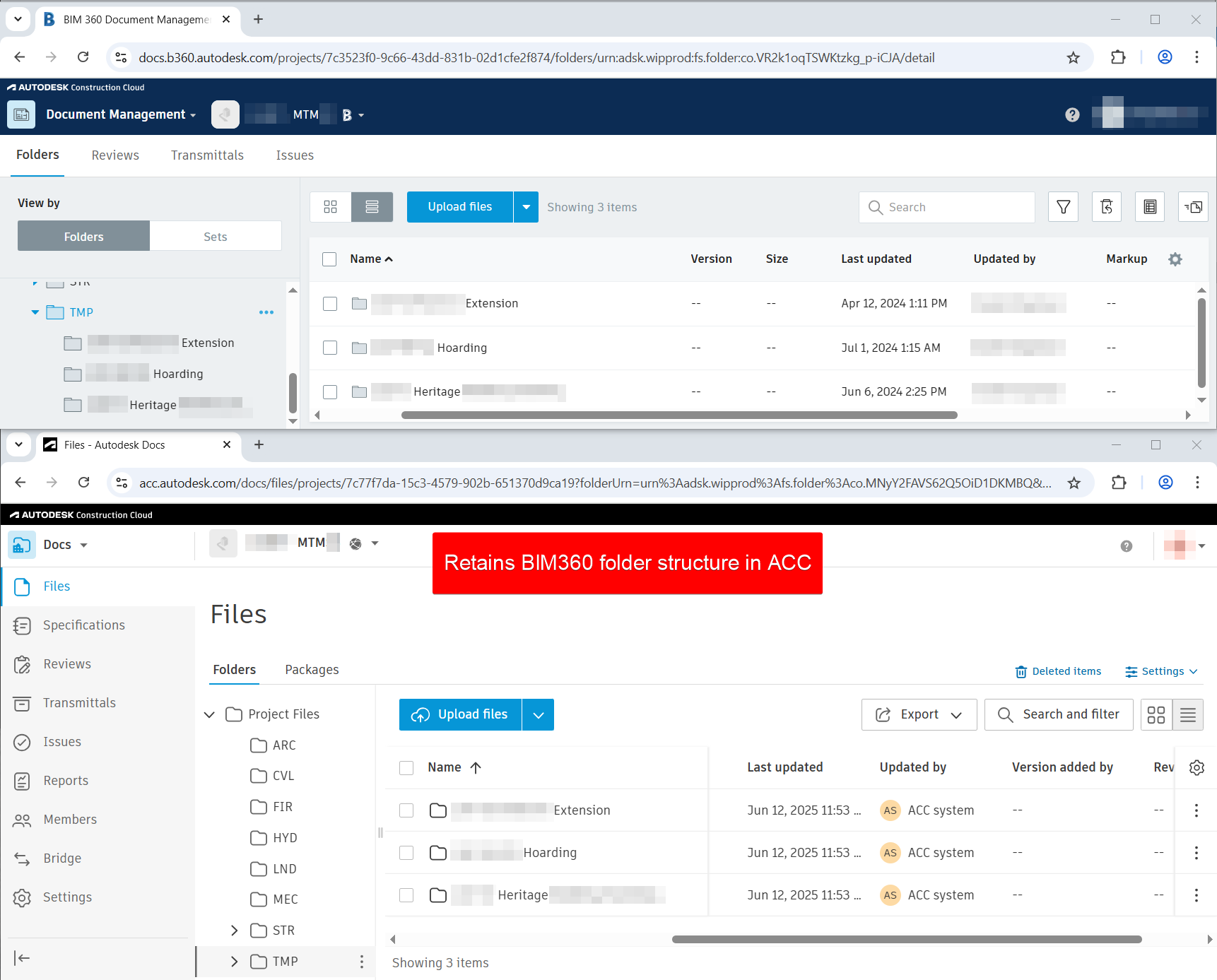This screenshot has height=980, width=1217.
Task: Click the version history icon in BIM 360 toolbar
Action: pos(1107,207)
